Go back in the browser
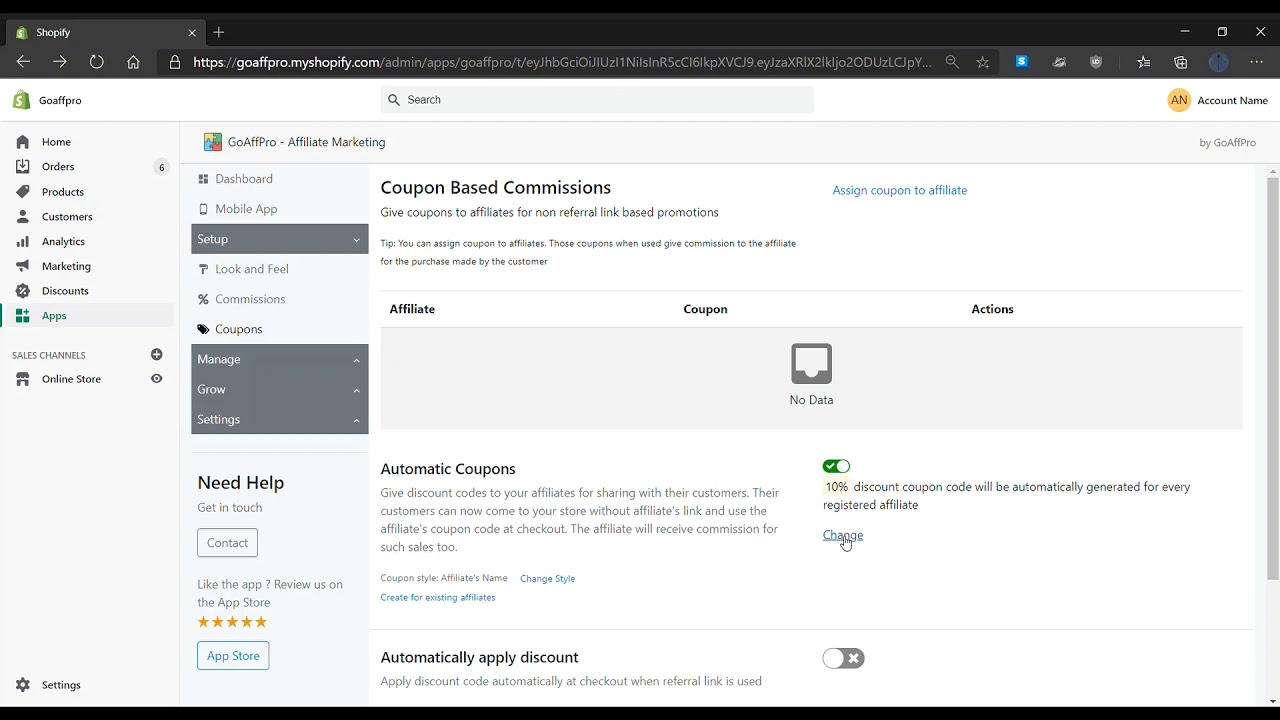 (23, 62)
